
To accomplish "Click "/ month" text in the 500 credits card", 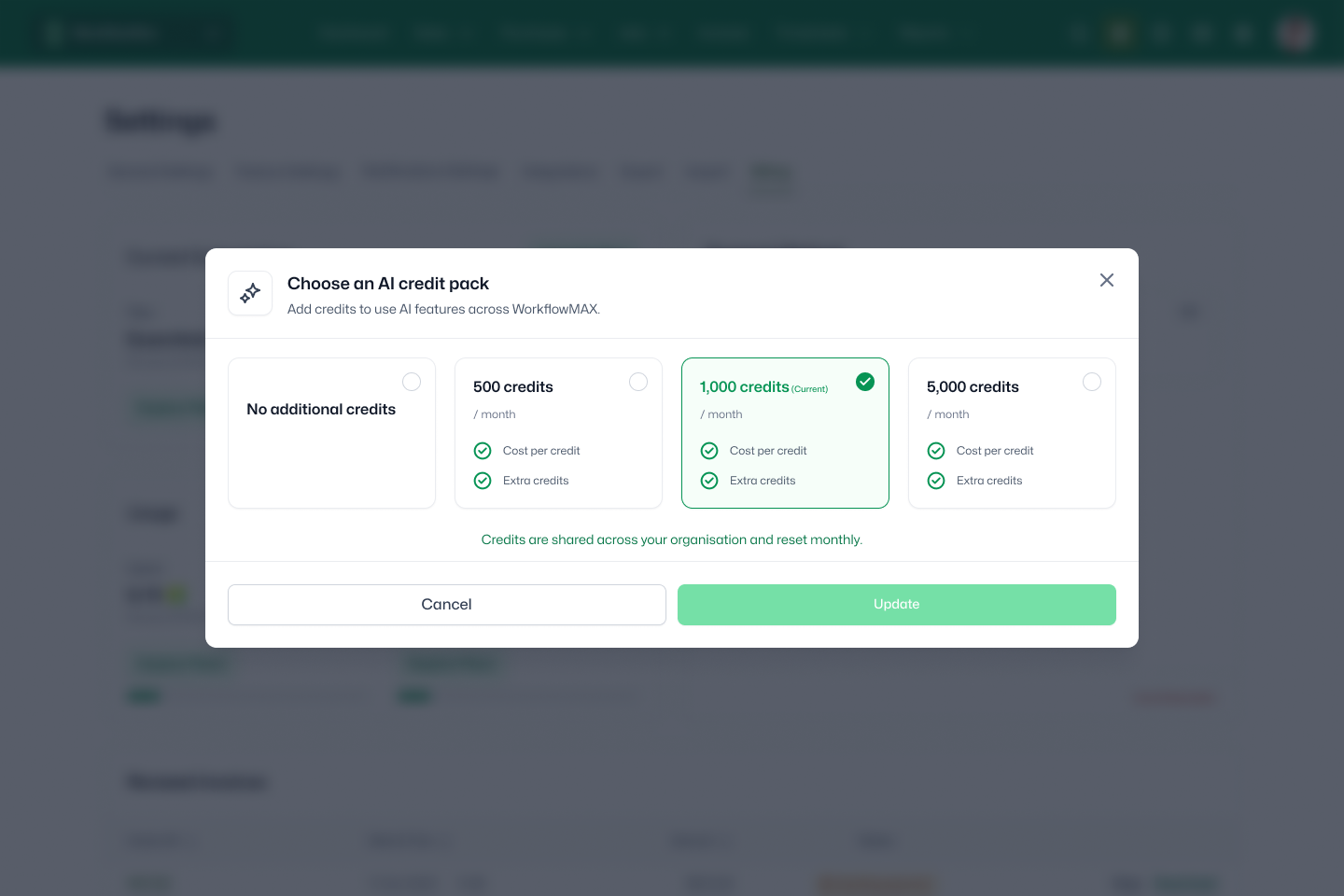I will (495, 414).
